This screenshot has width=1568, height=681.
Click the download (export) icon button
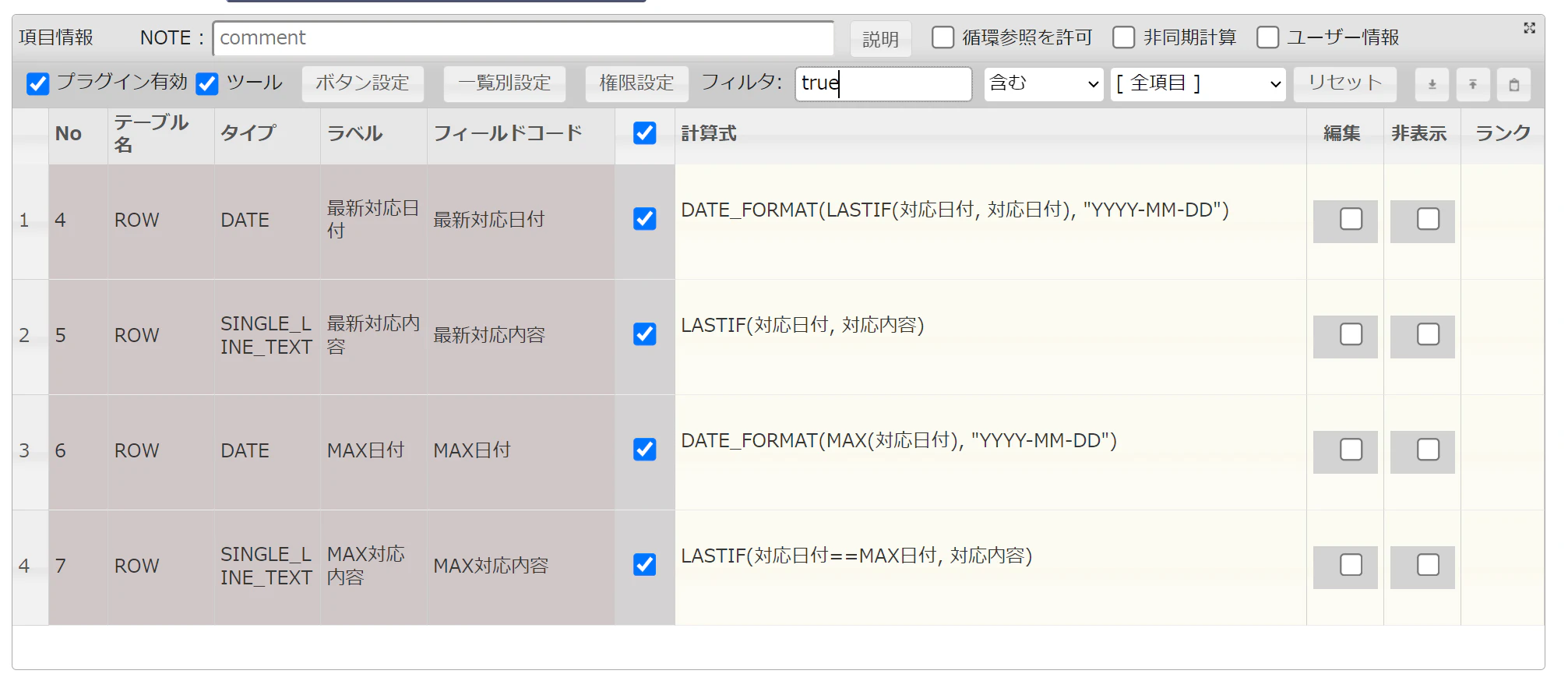pyautogui.click(x=1432, y=84)
